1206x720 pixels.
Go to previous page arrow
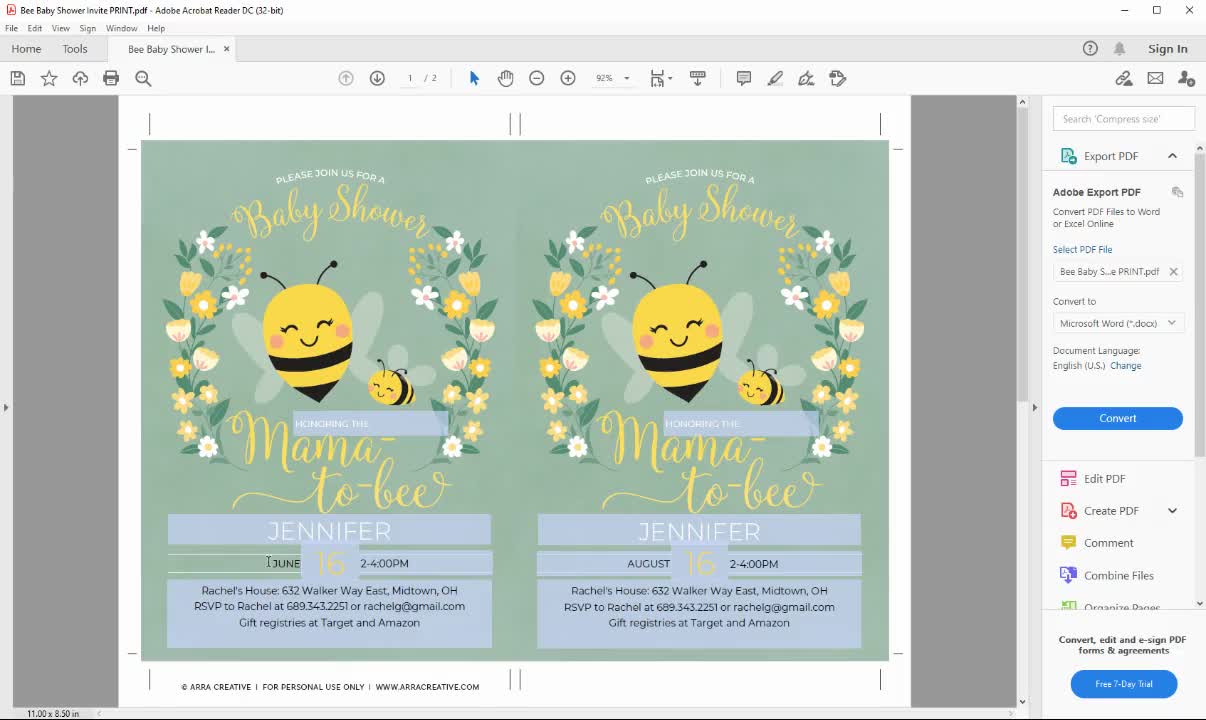346,78
